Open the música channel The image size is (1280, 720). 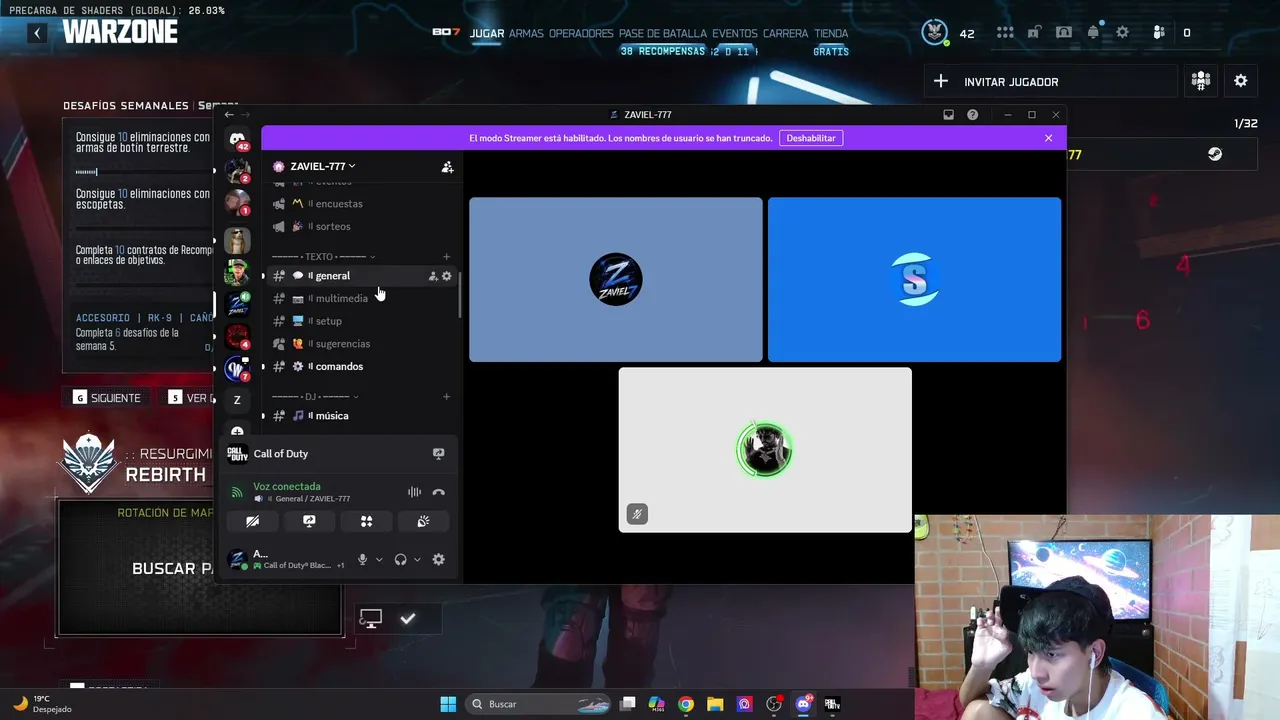tap(360, 416)
